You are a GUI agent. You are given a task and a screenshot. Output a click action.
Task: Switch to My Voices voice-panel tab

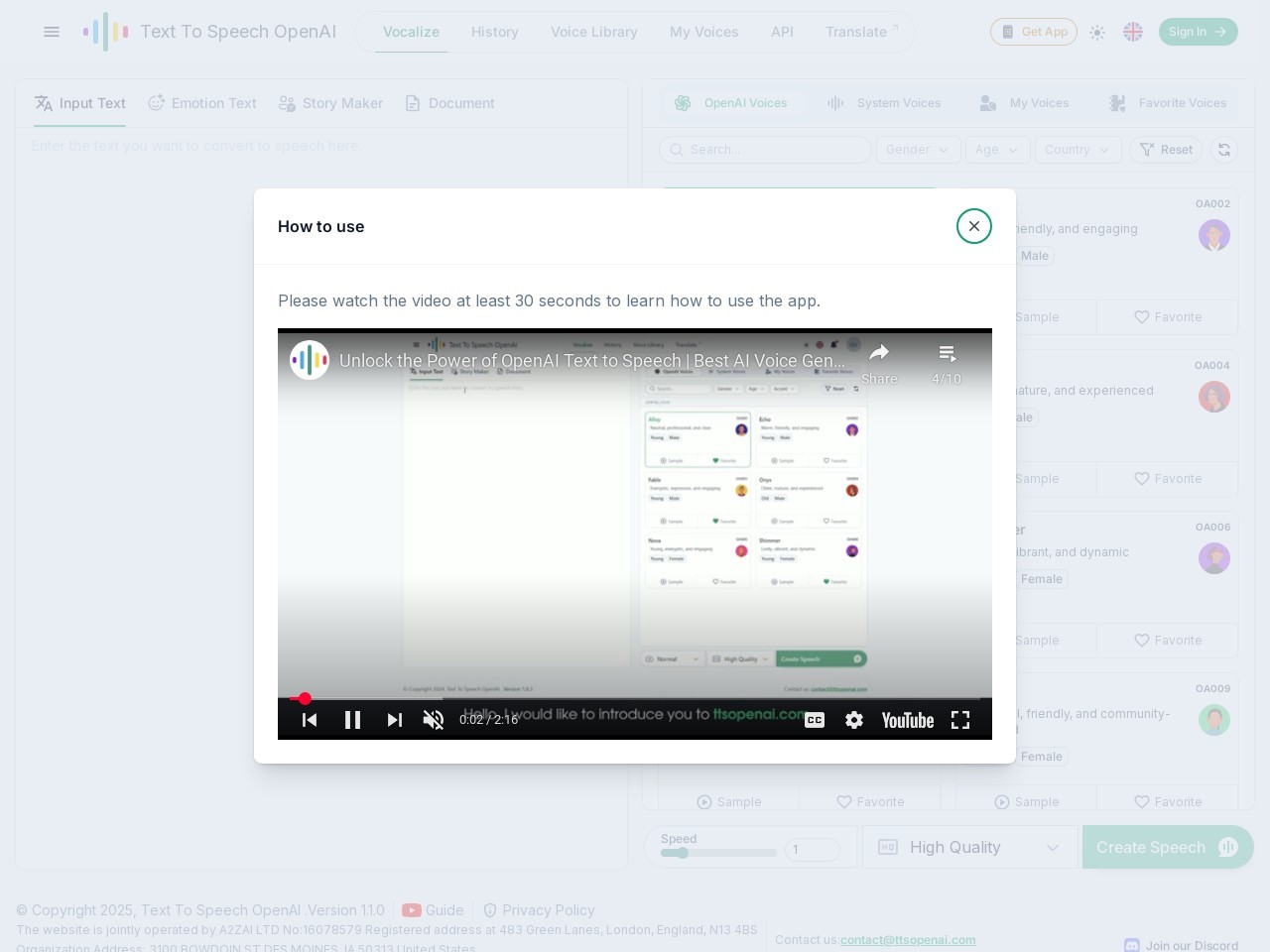pos(1024,103)
